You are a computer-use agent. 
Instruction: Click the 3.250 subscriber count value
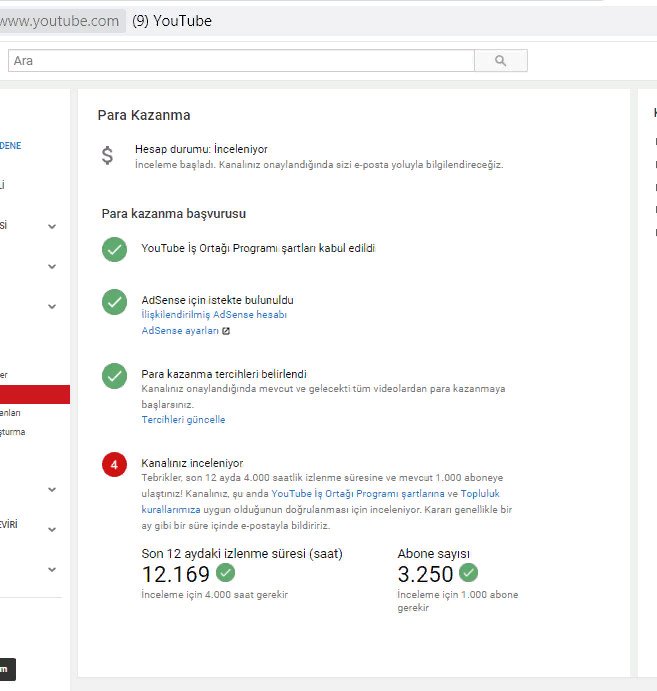point(425,574)
